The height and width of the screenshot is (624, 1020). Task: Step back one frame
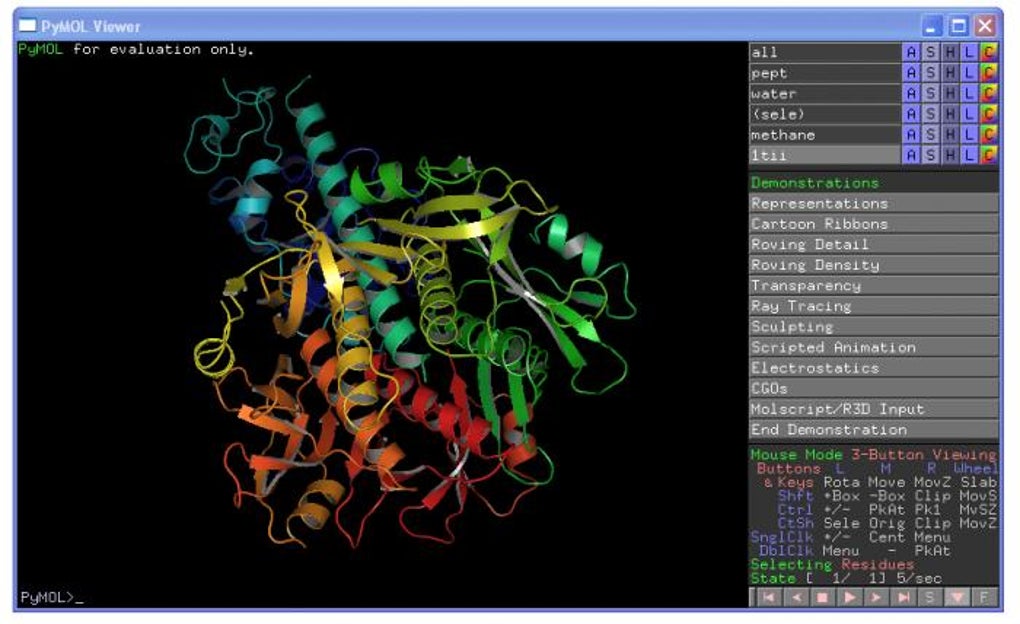pyautogui.click(x=795, y=598)
